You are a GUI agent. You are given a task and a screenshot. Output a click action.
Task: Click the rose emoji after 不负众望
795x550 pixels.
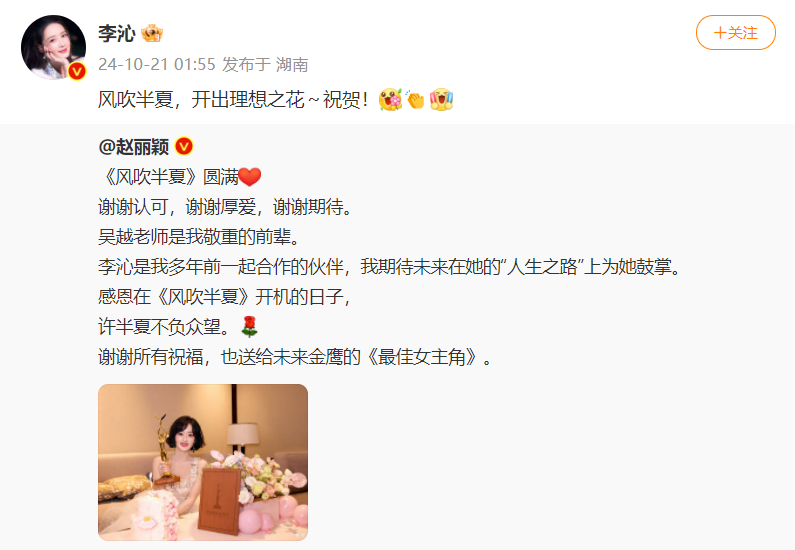coord(249,327)
